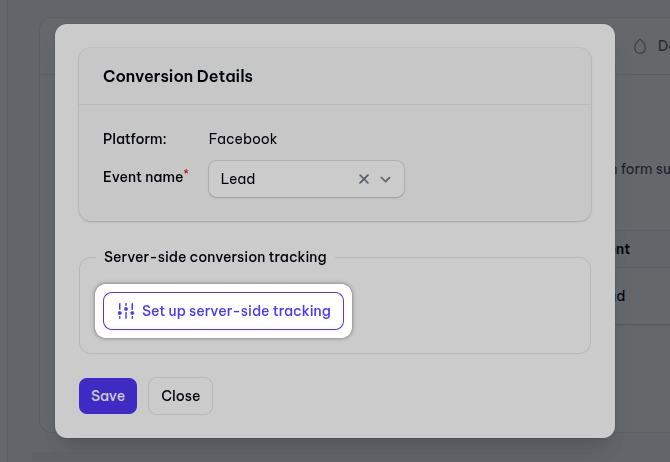Click the droplet icon behind the dialog

coord(640,46)
